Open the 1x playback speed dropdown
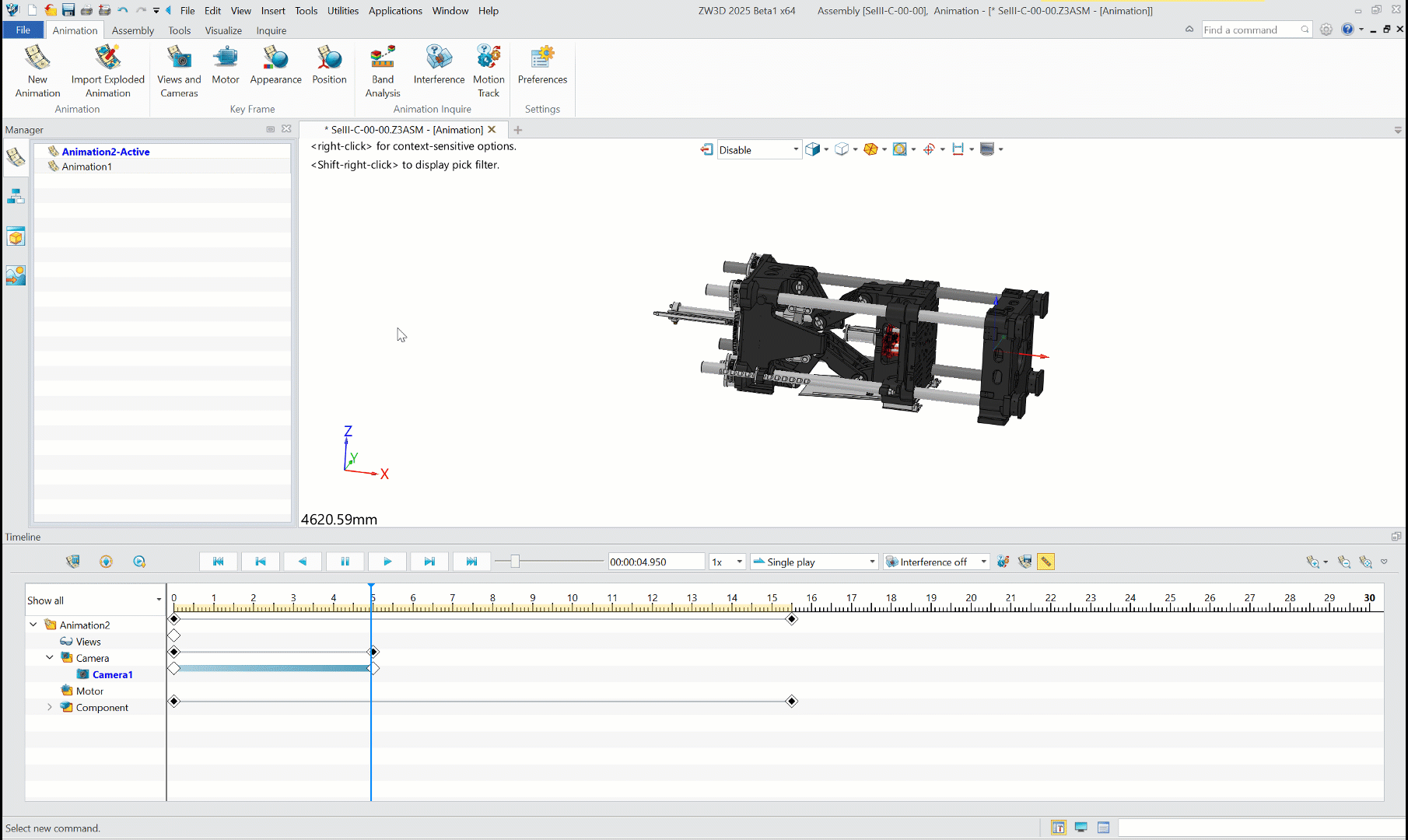 pyautogui.click(x=739, y=562)
